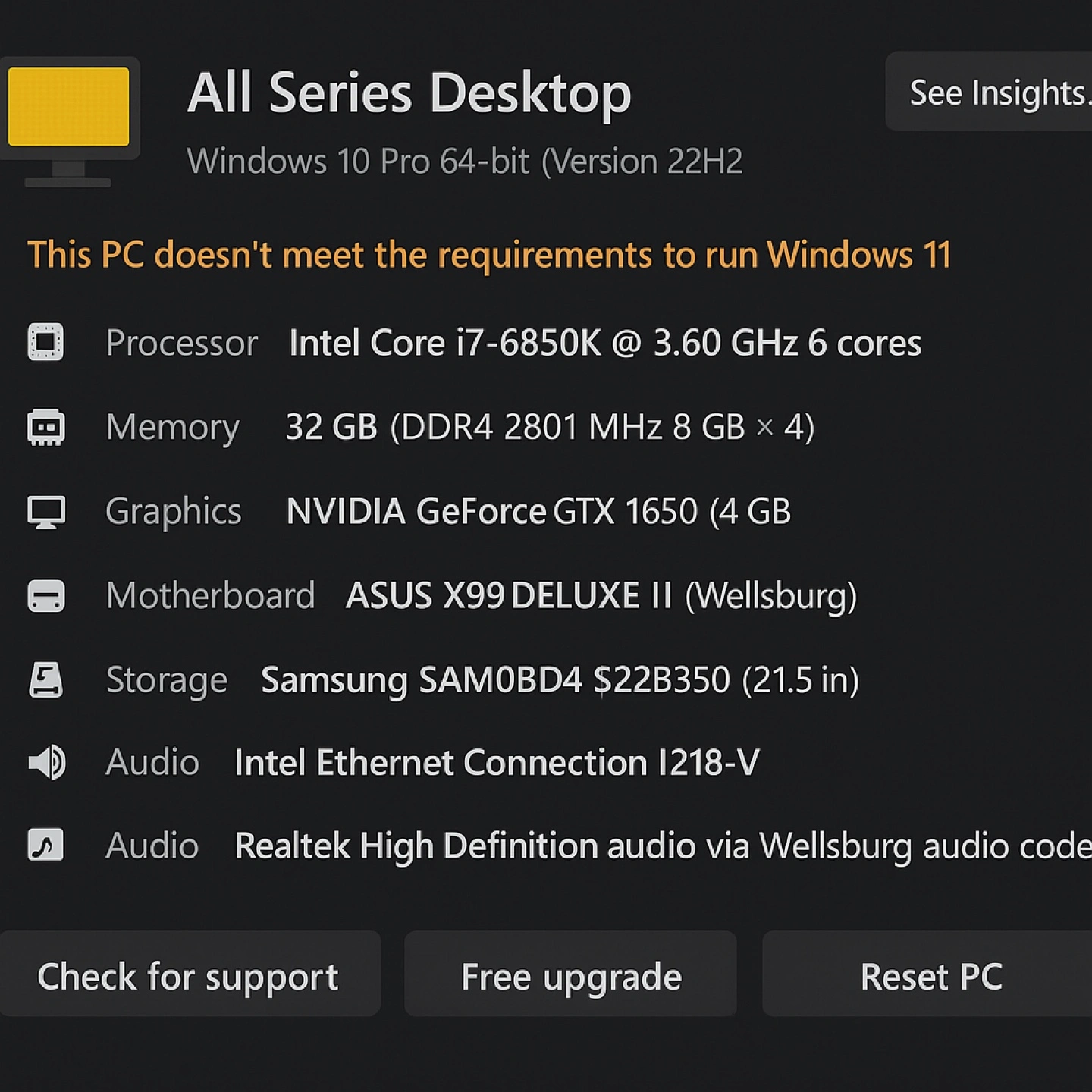Select the 32 GB DDR4 memory entry
The width and height of the screenshot is (1092, 1092).
(550, 427)
